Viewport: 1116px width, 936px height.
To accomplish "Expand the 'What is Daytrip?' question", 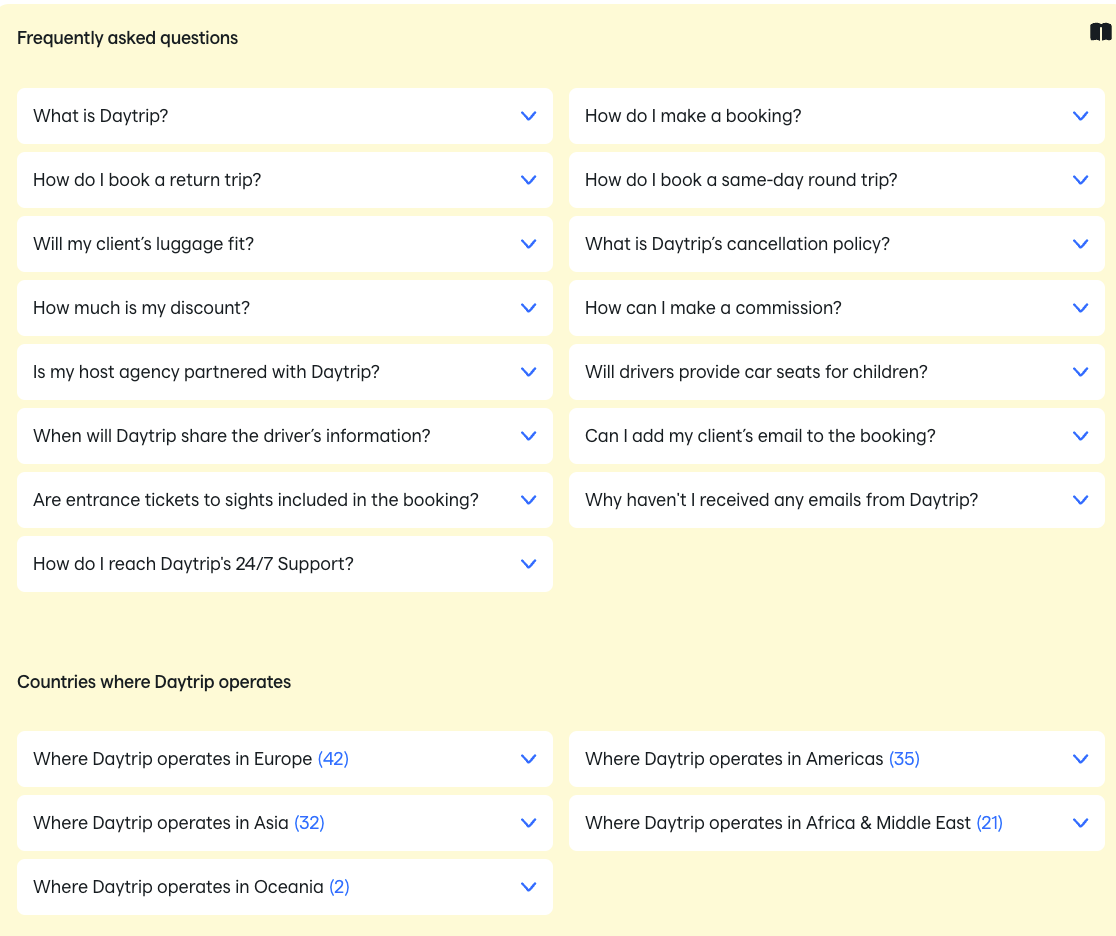I will click(x=285, y=116).
